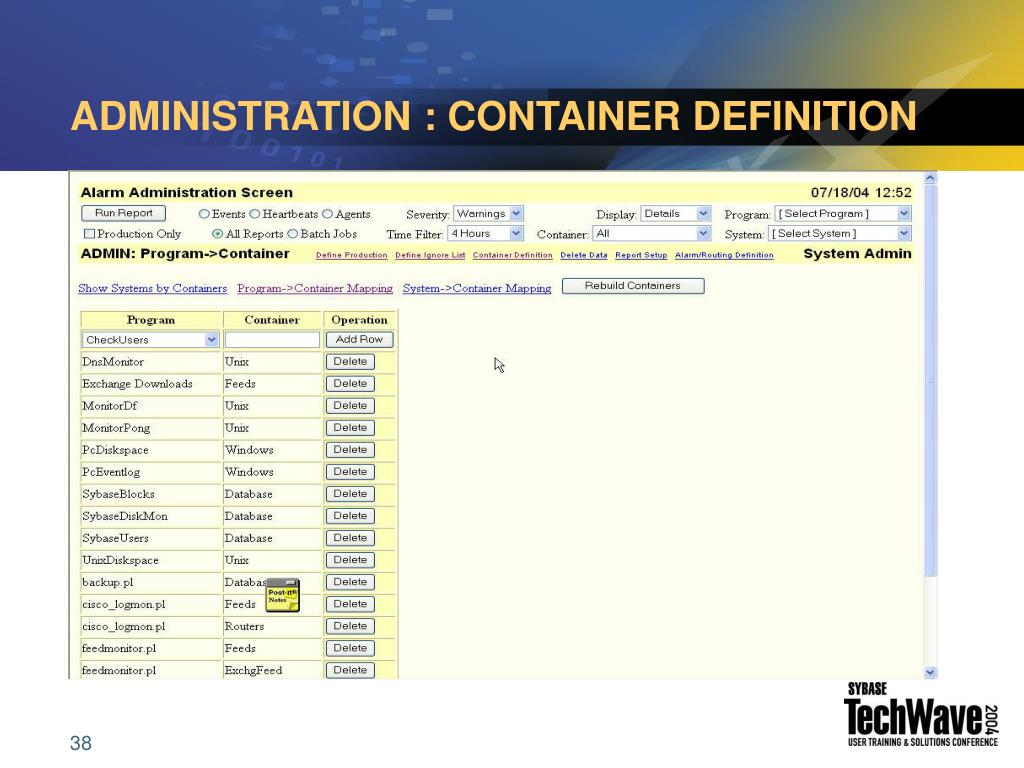Select the Heartbeats radio button
This screenshot has height=768, width=1024.
point(255,214)
